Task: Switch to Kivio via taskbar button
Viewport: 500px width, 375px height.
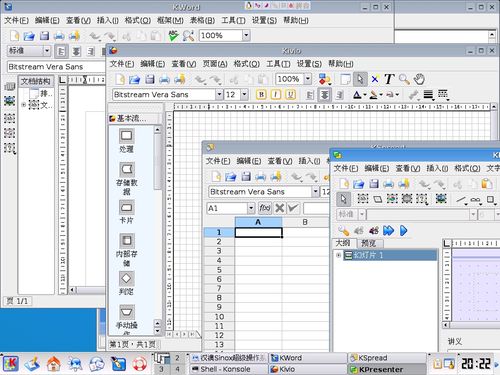Action: tap(307, 369)
